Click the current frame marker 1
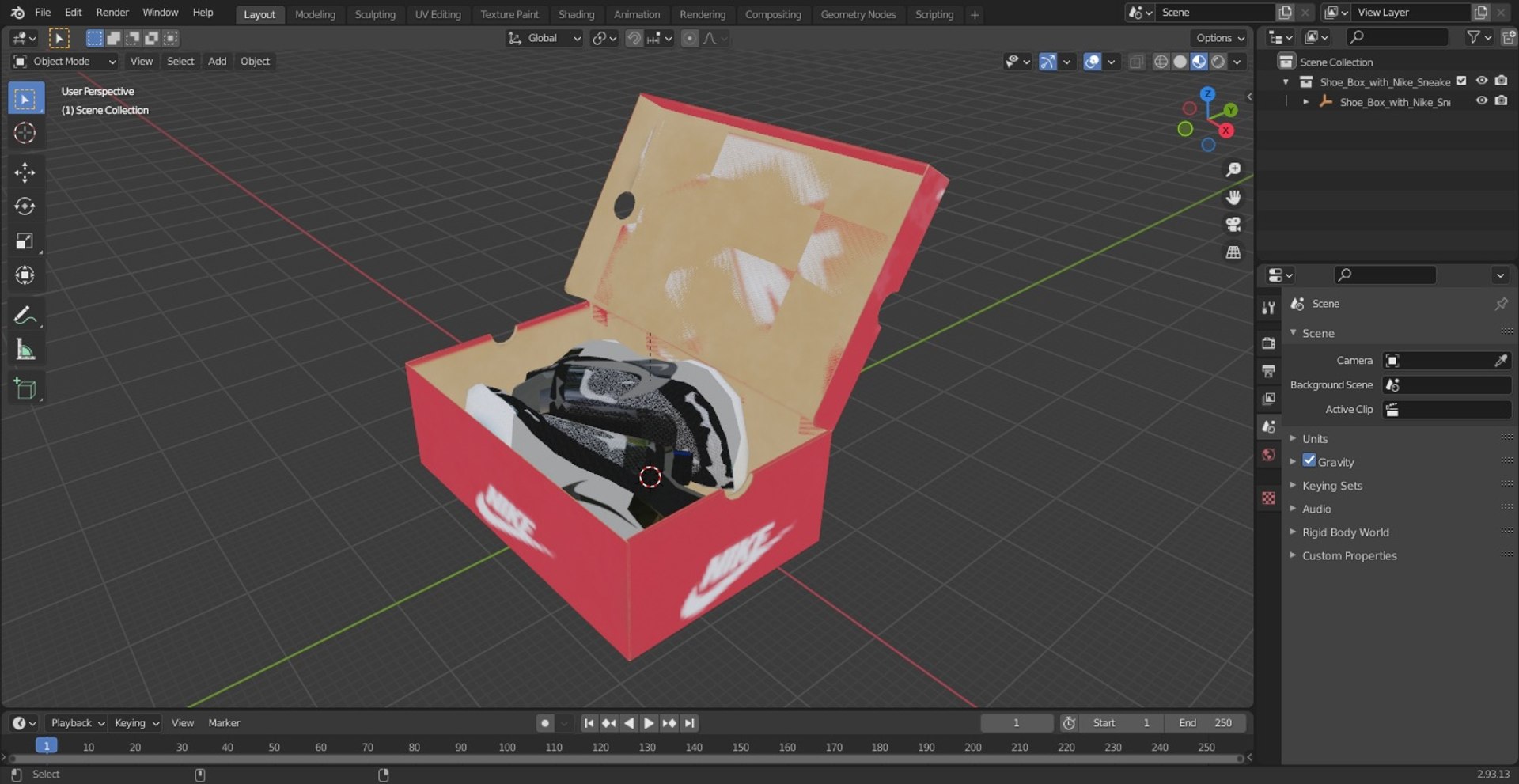This screenshot has height=784, width=1519. [46, 746]
